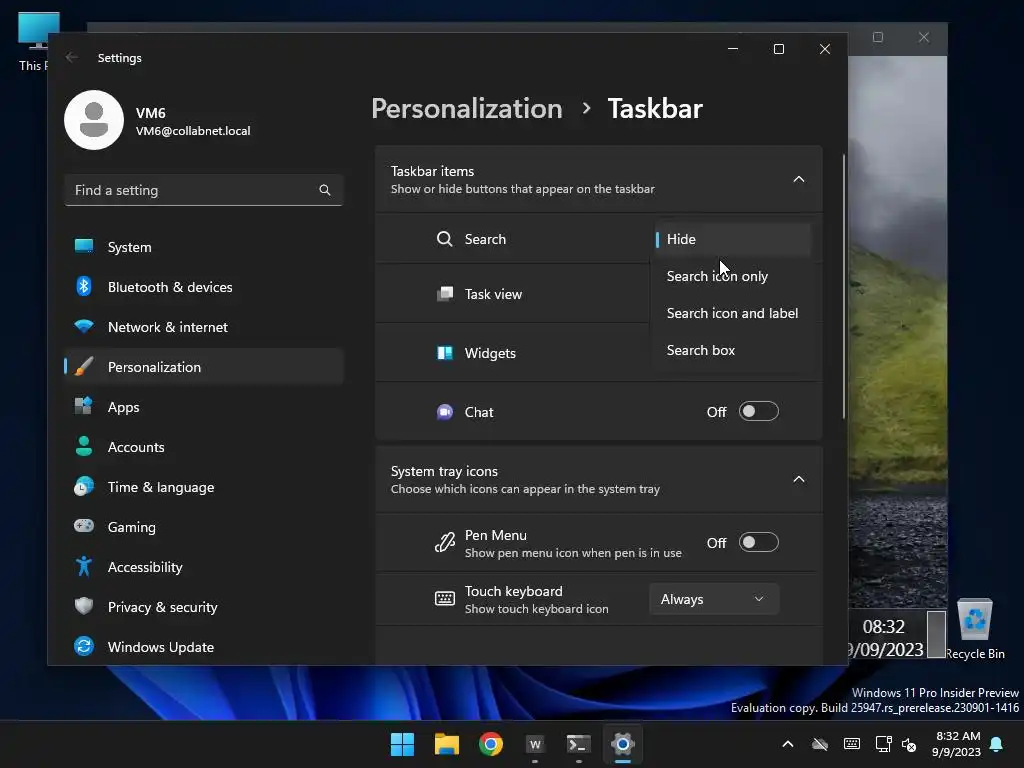Click the Widgets row label
This screenshot has width=1024, height=768.
(x=490, y=353)
